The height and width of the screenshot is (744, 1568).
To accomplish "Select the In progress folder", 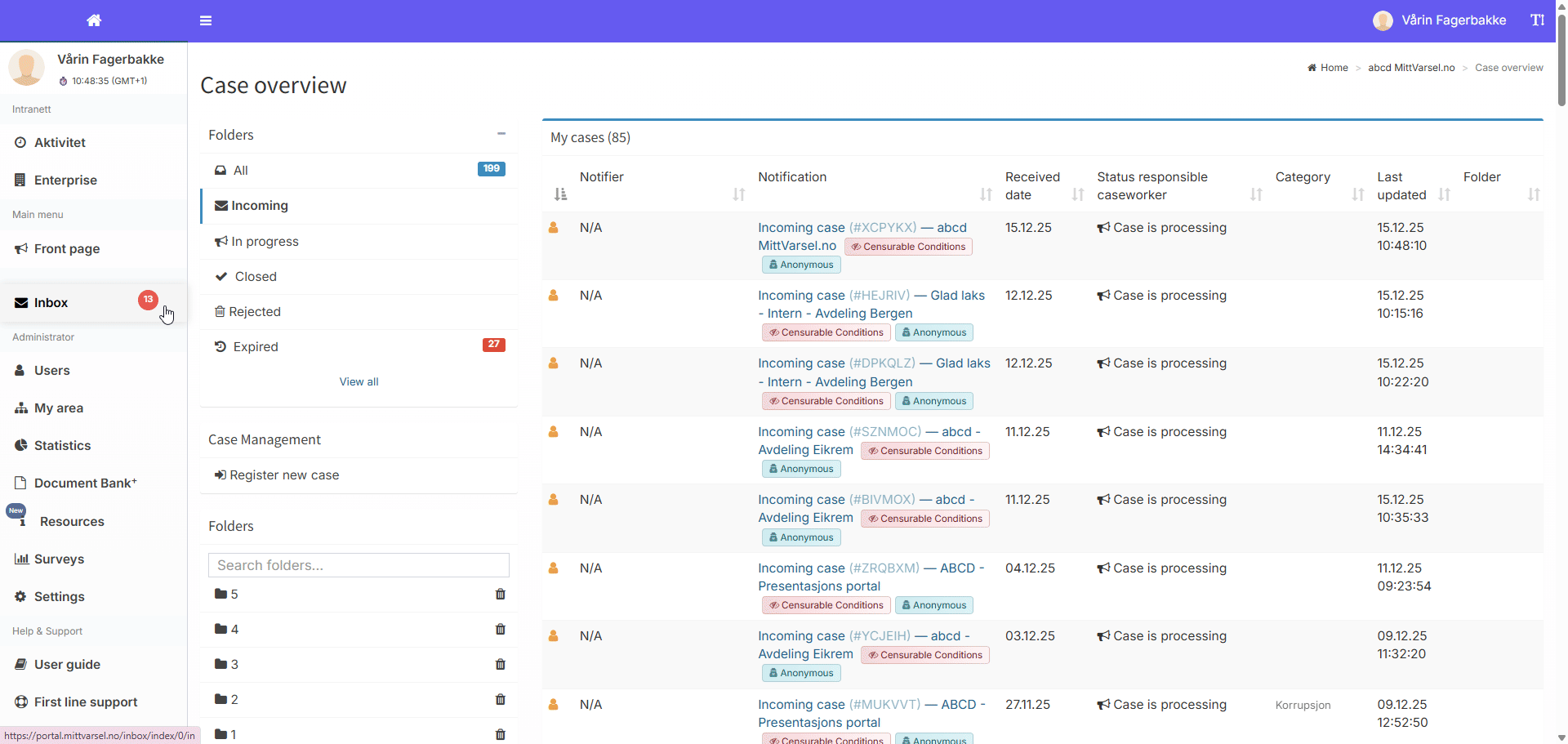I will coord(265,242).
